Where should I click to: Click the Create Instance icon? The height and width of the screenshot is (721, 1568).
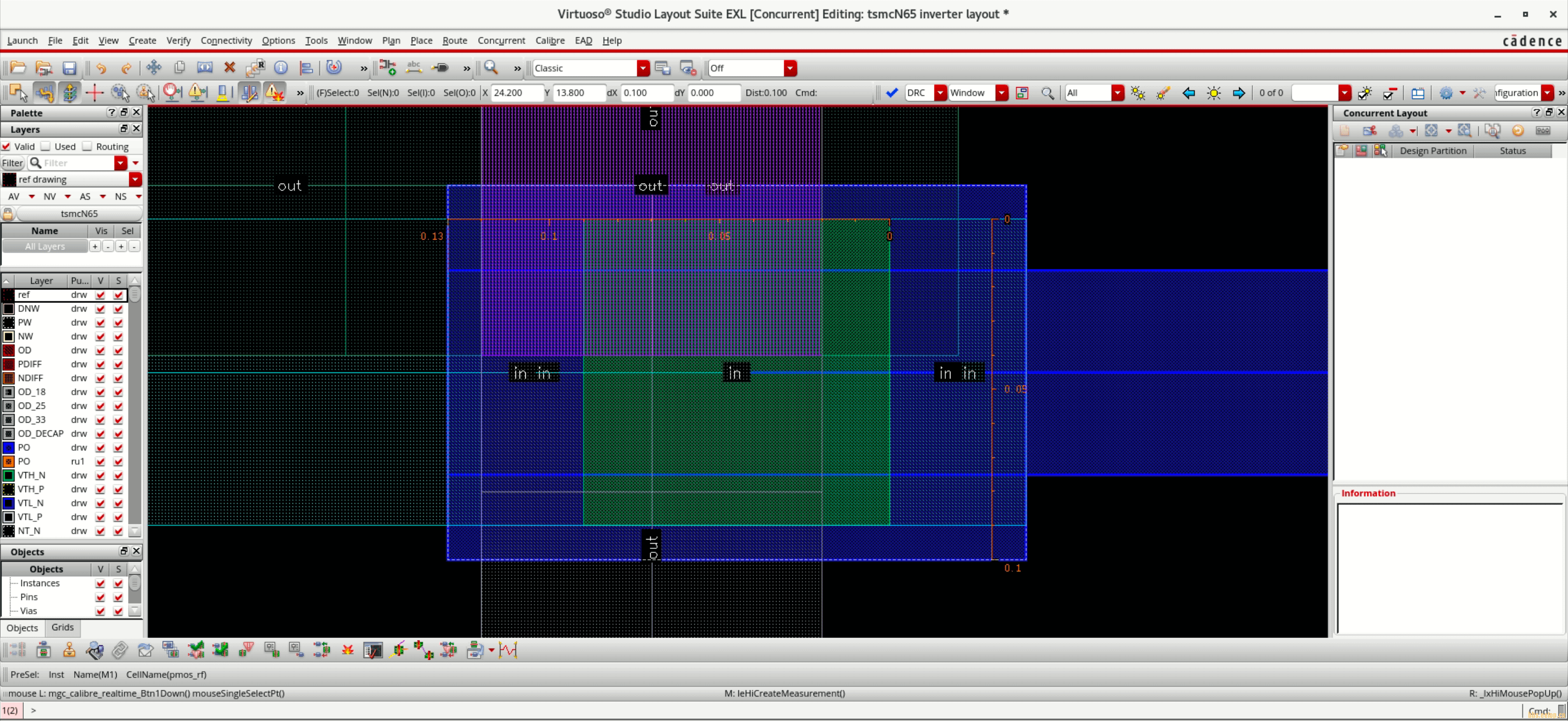tap(387, 67)
